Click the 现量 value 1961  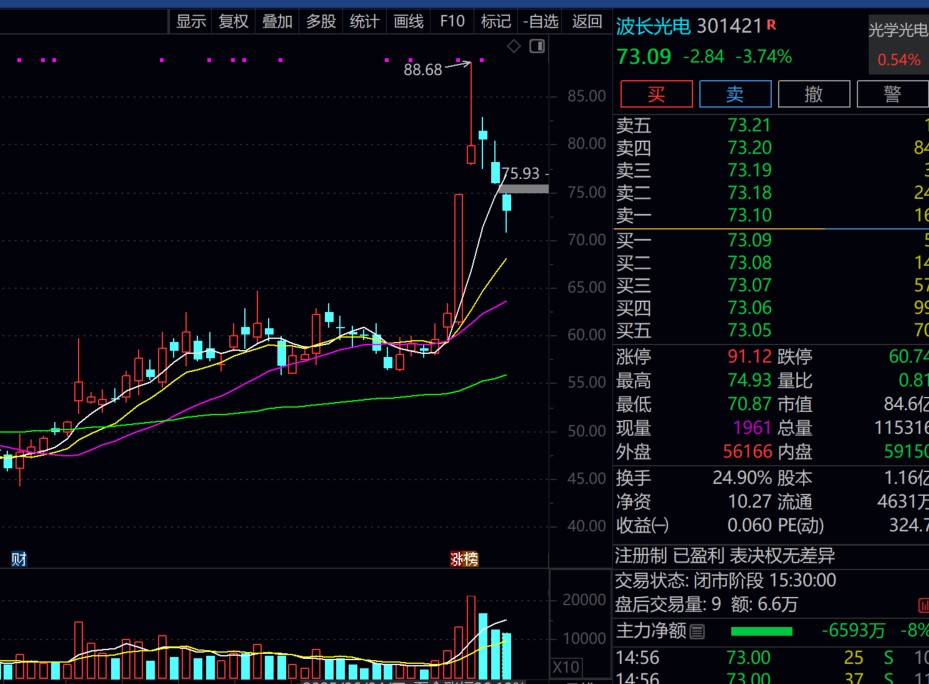(x=752, y=428)
